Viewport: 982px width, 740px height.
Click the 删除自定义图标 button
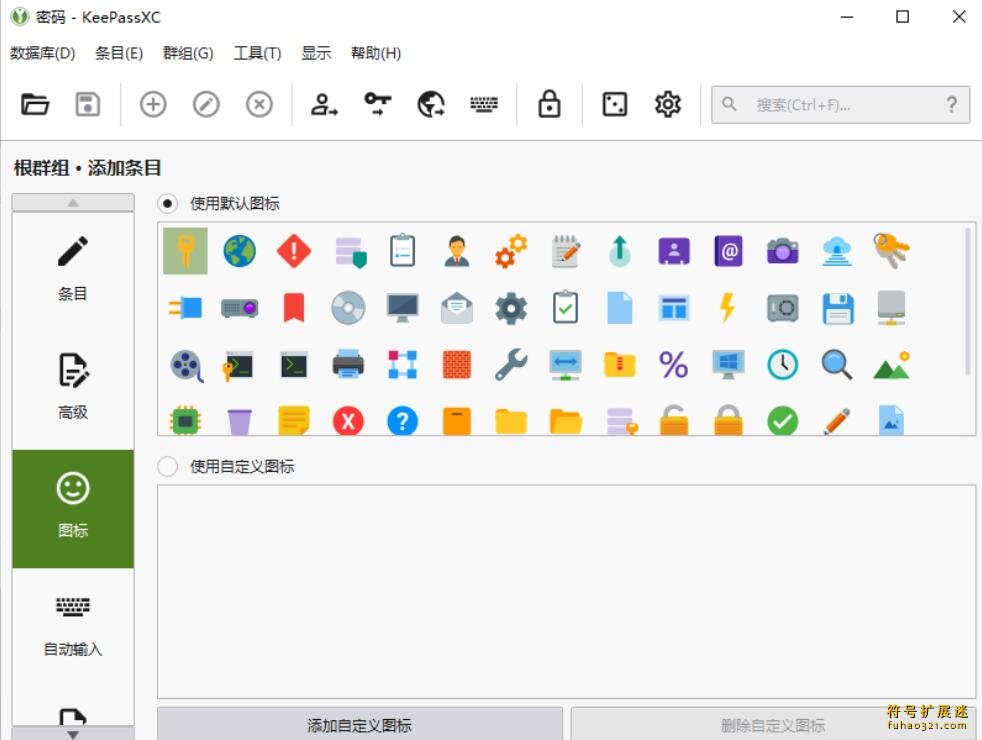pos(773,725)
